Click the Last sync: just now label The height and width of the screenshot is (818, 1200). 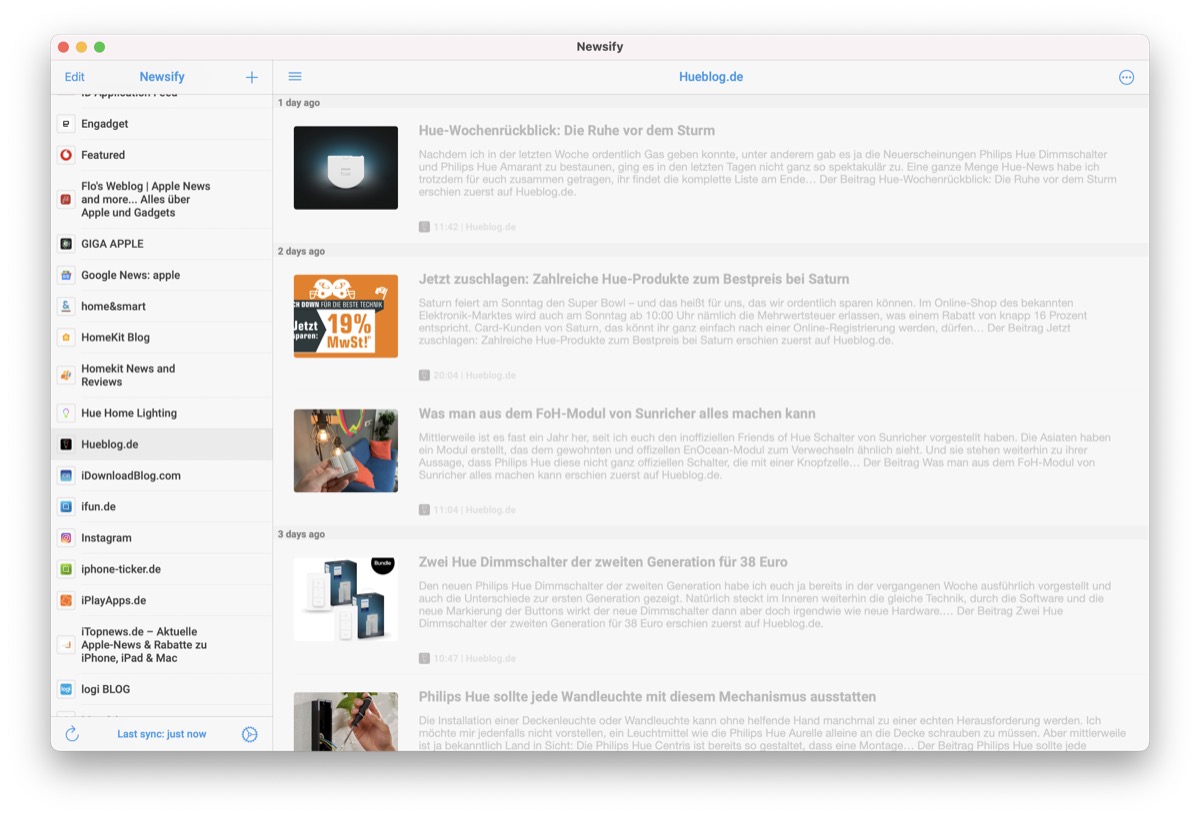[161, 734]
